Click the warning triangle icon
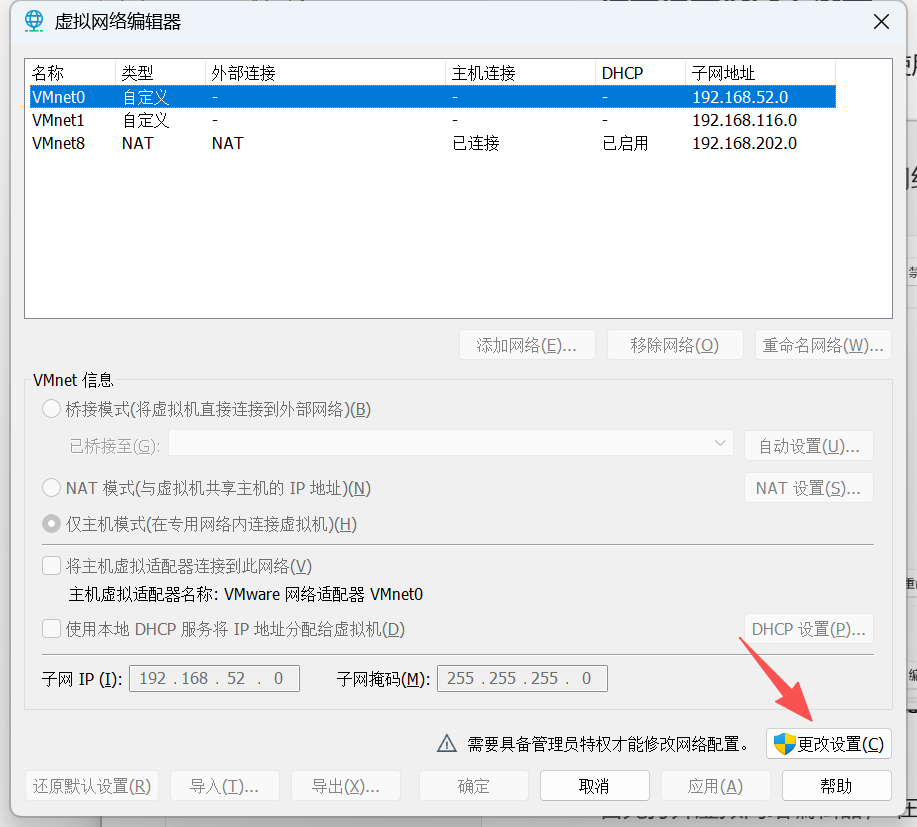The width and height of the screenshot is (917, 827). pyautogui.click(x=447, y=743)
